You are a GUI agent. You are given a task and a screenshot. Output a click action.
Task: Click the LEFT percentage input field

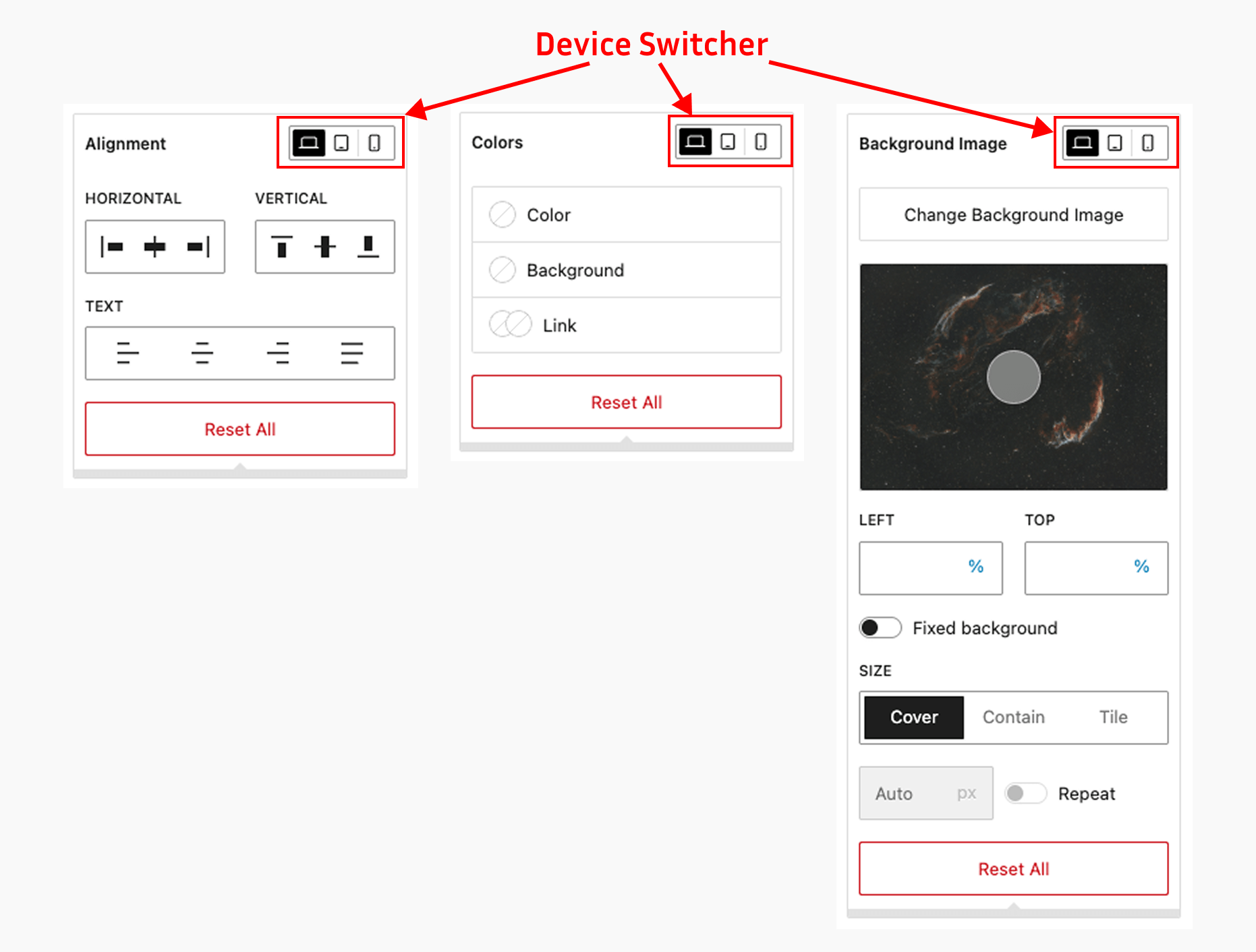click(930, 568)
